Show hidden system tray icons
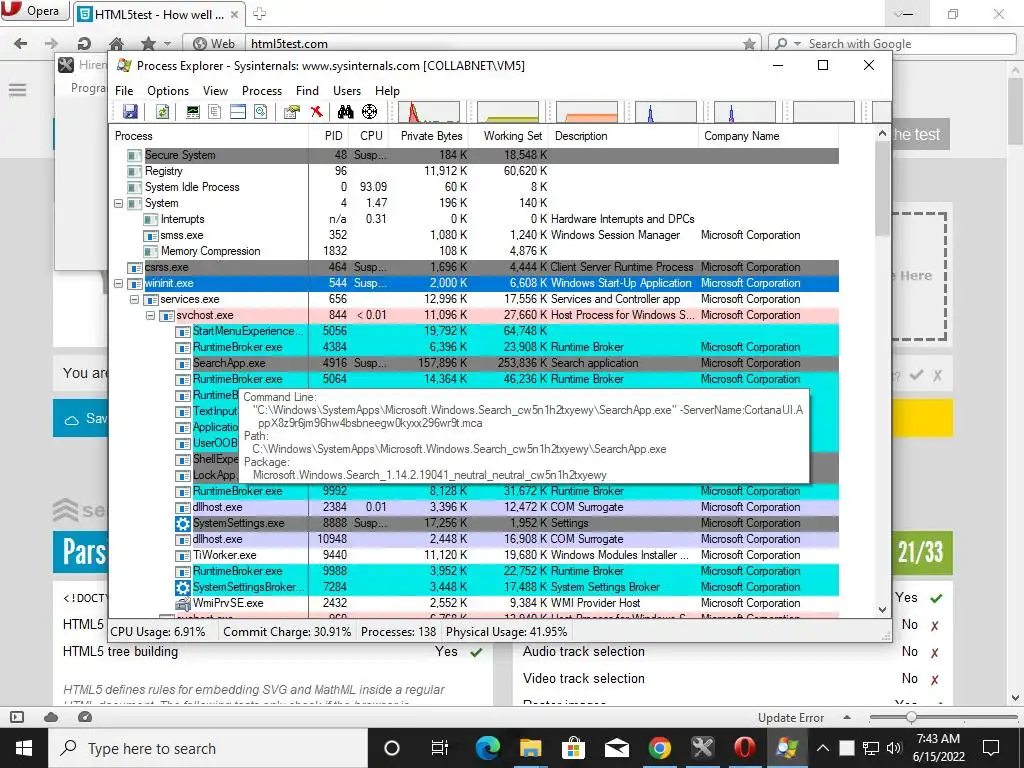This screenshot has width=1024, height=768. pyautogui.click(x=823, y=748)
